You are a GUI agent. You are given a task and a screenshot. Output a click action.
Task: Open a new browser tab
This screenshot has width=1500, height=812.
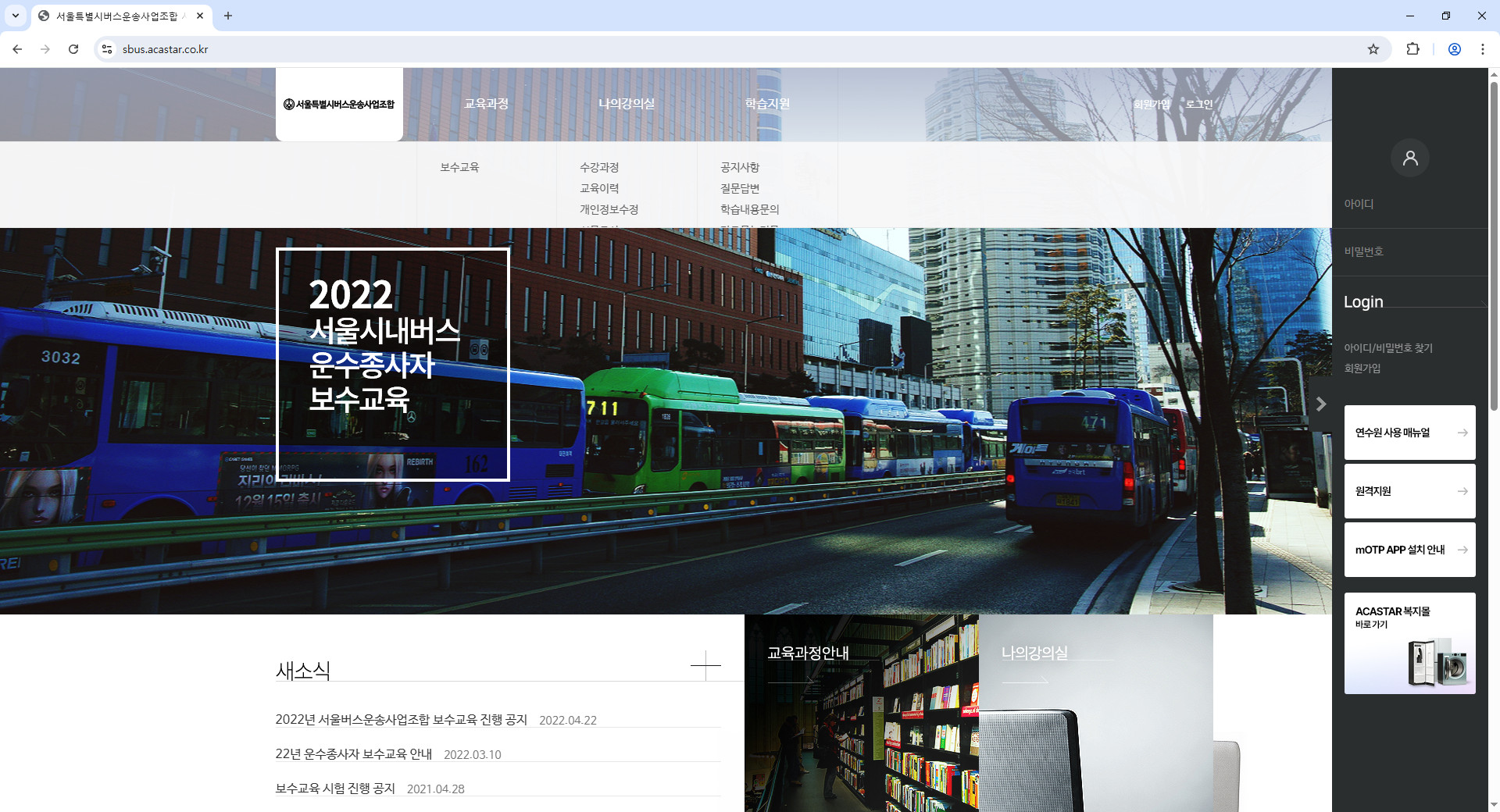click(x=228, y=16)
